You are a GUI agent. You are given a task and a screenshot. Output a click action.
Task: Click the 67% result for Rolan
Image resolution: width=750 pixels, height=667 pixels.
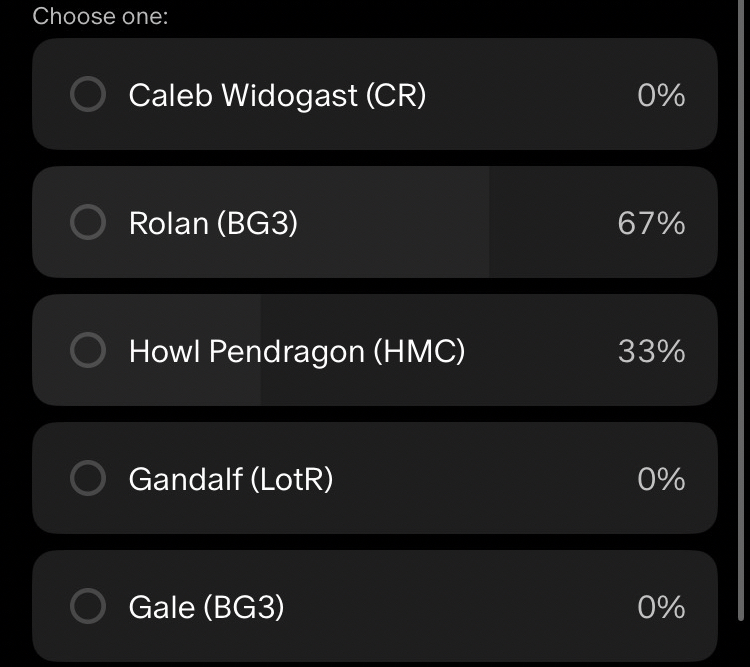(651, 222)
